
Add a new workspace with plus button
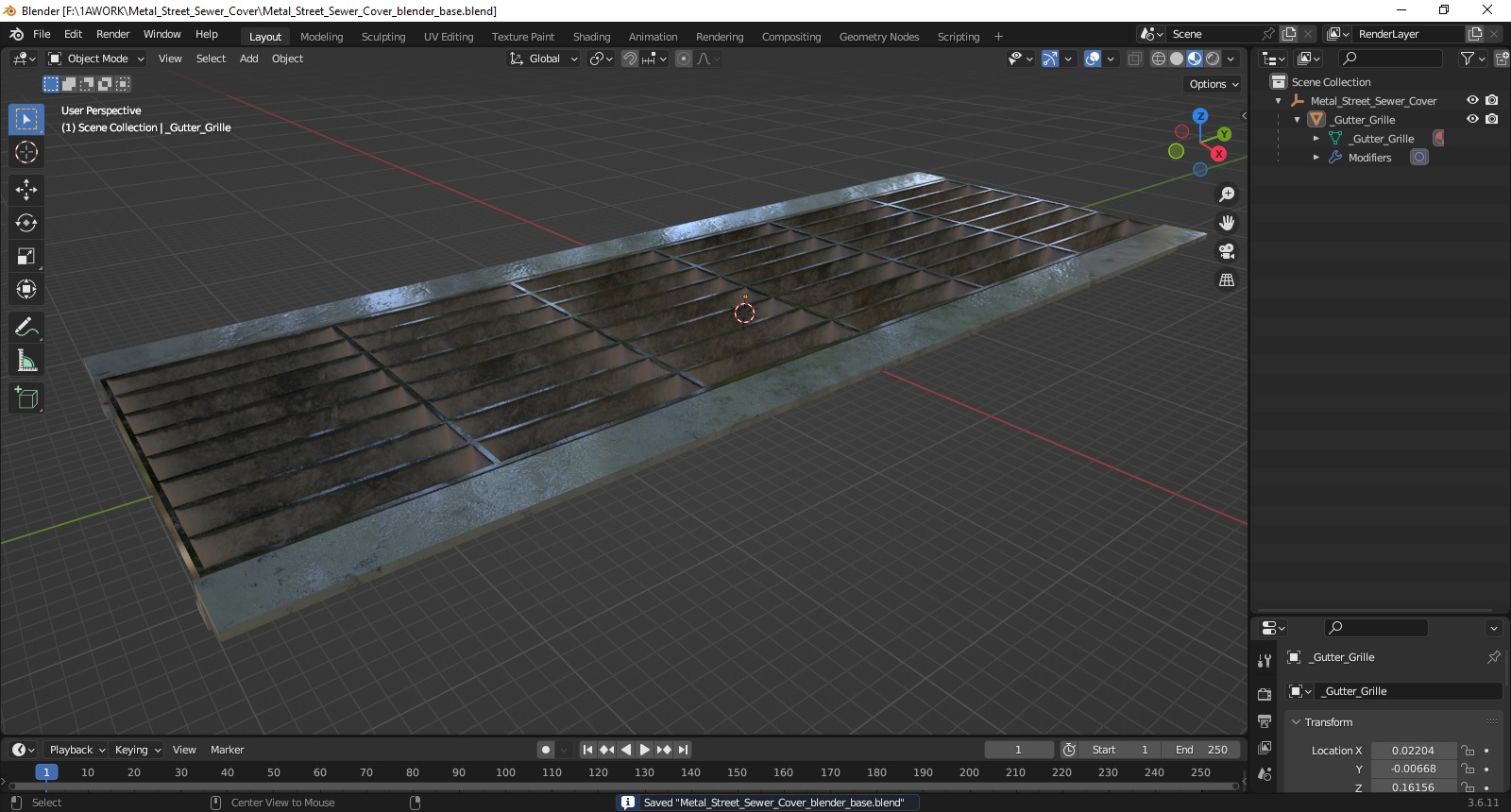click(x=998, y=37)
